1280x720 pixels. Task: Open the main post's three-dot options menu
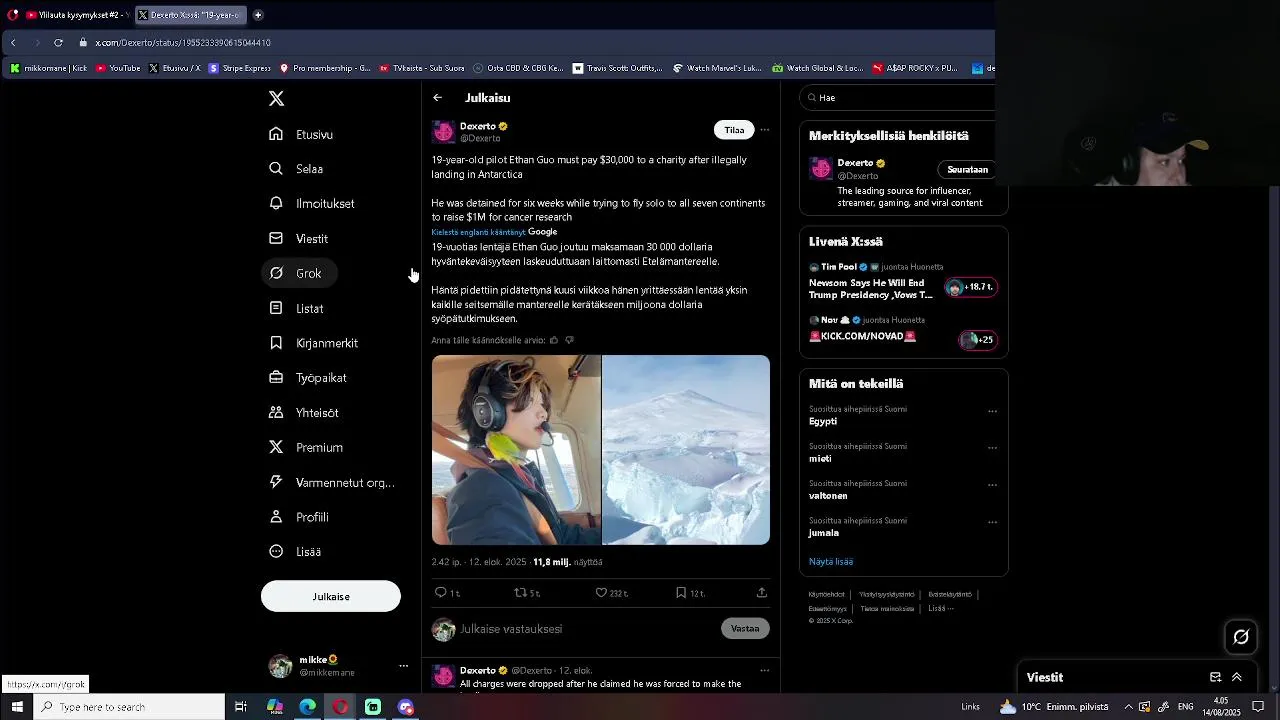coord(765,130)
